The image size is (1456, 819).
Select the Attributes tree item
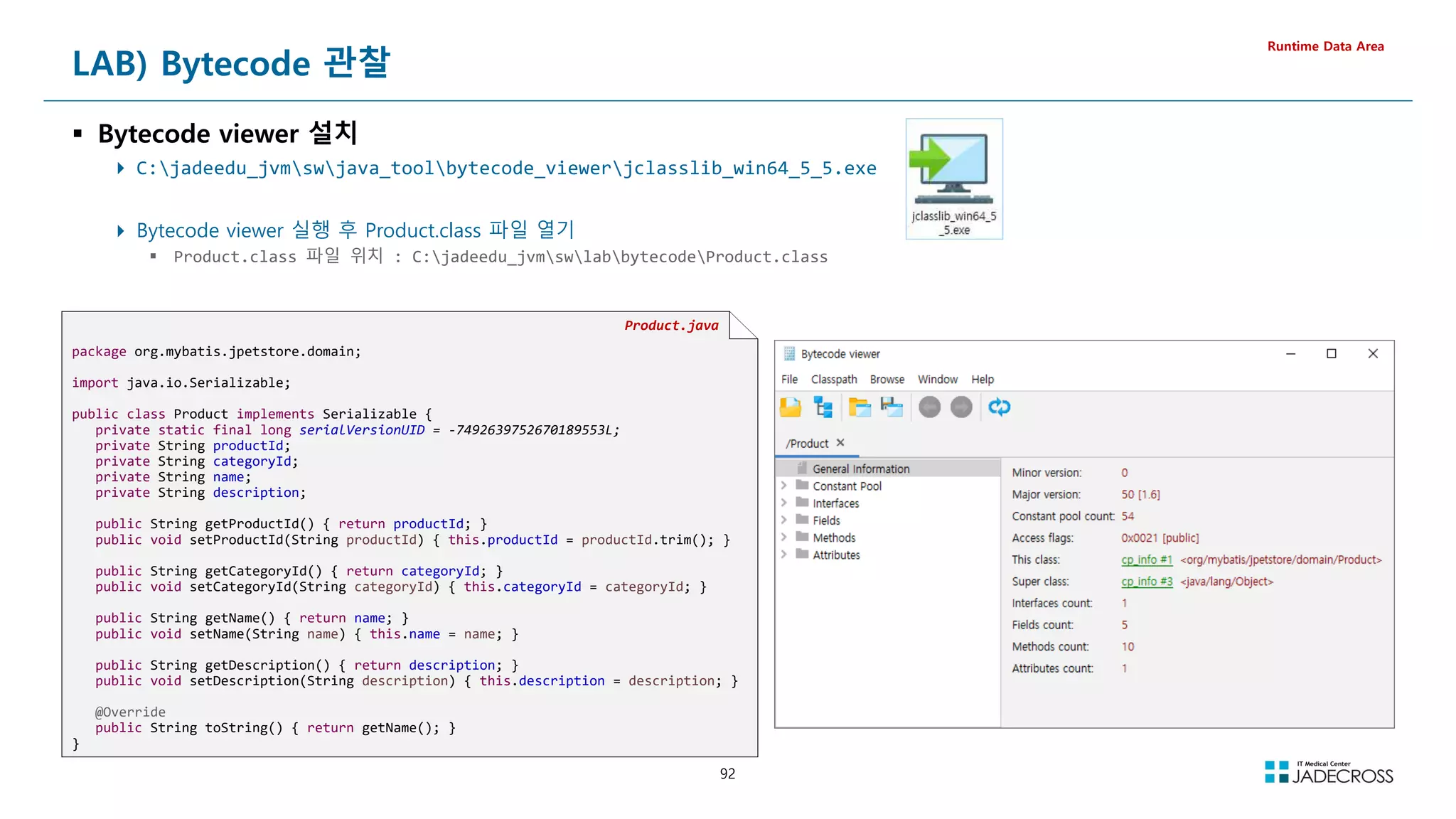point(836,555)
